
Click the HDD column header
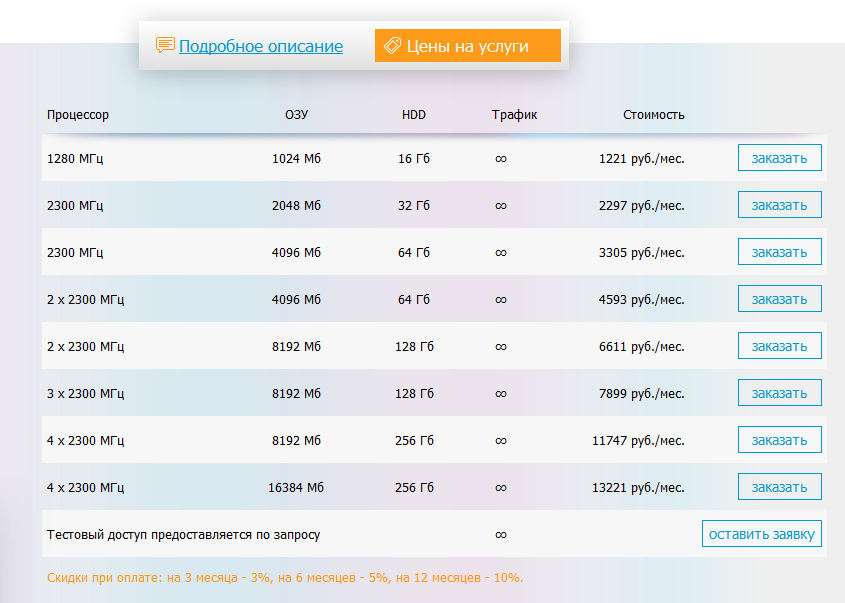pyautogui.click(x=414, y=115)
